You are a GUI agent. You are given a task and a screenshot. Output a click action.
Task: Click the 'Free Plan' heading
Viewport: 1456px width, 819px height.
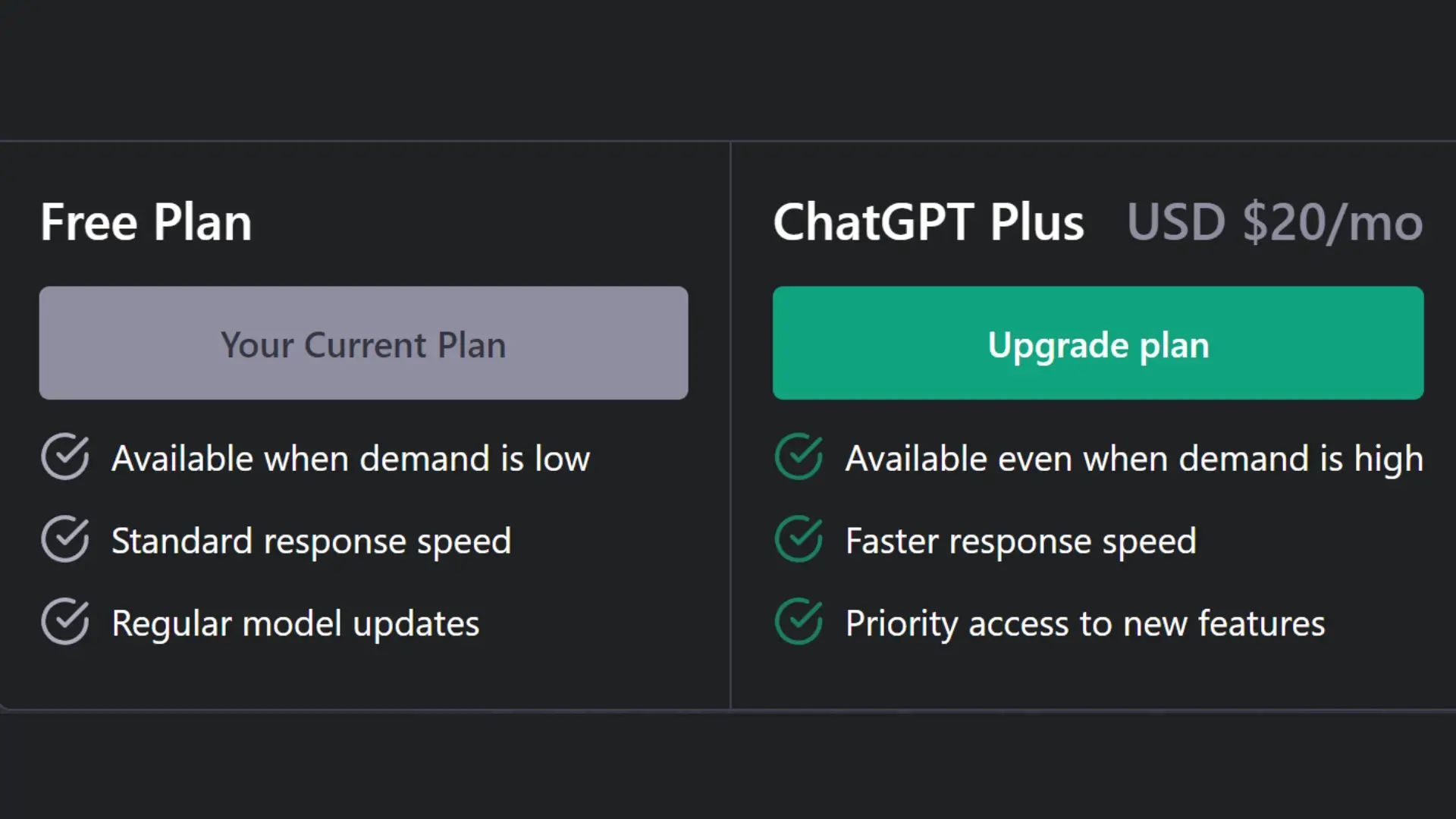click(146, 221)
